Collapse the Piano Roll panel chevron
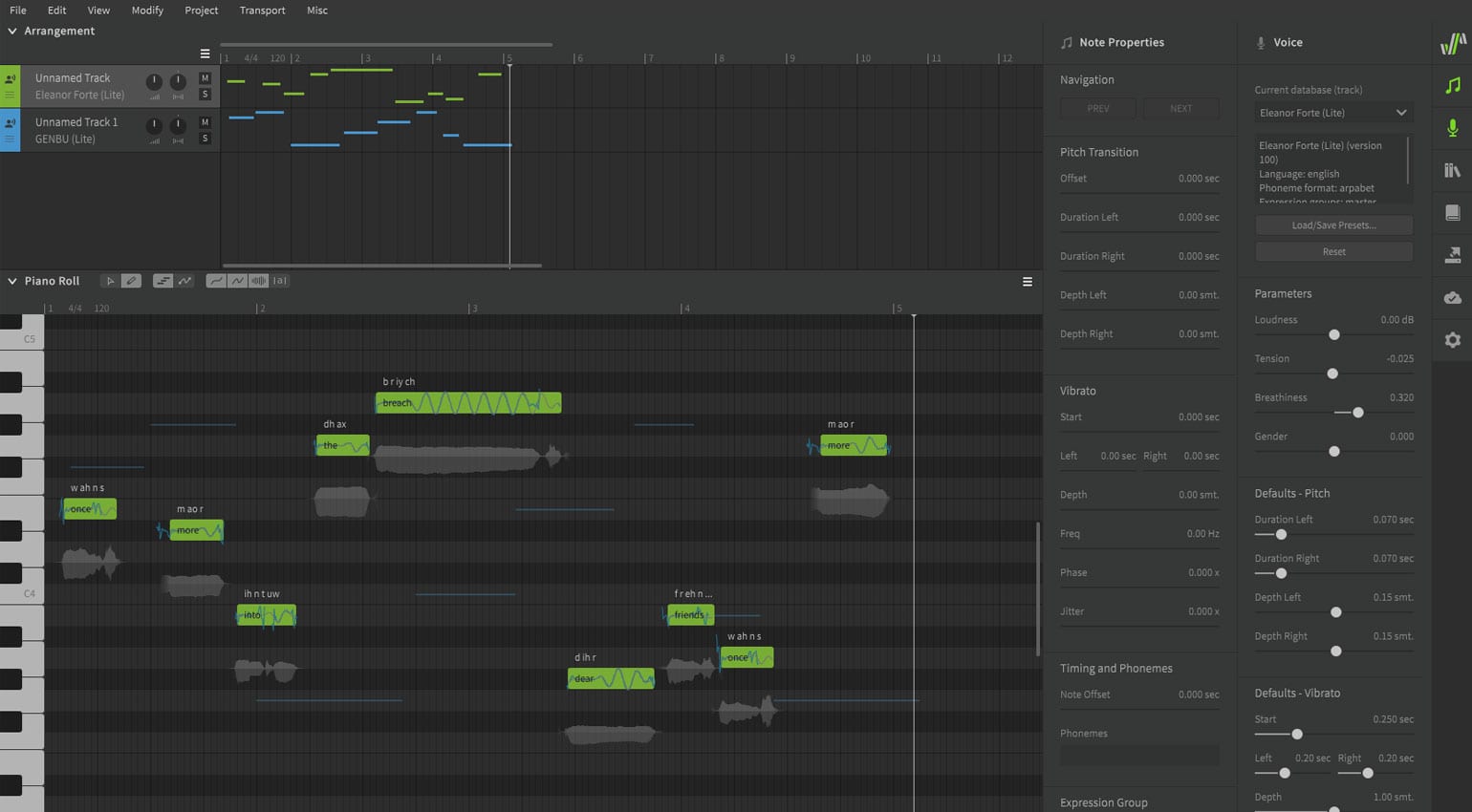This screenshot has height=812, width=1472. pos(12,281)
